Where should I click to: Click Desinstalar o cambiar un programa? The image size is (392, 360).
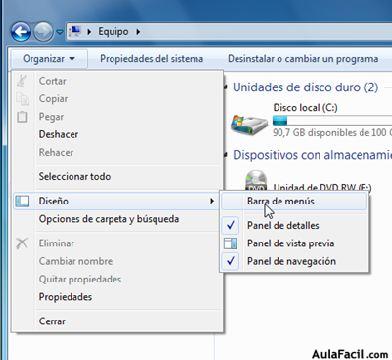(x=303, y=59)
